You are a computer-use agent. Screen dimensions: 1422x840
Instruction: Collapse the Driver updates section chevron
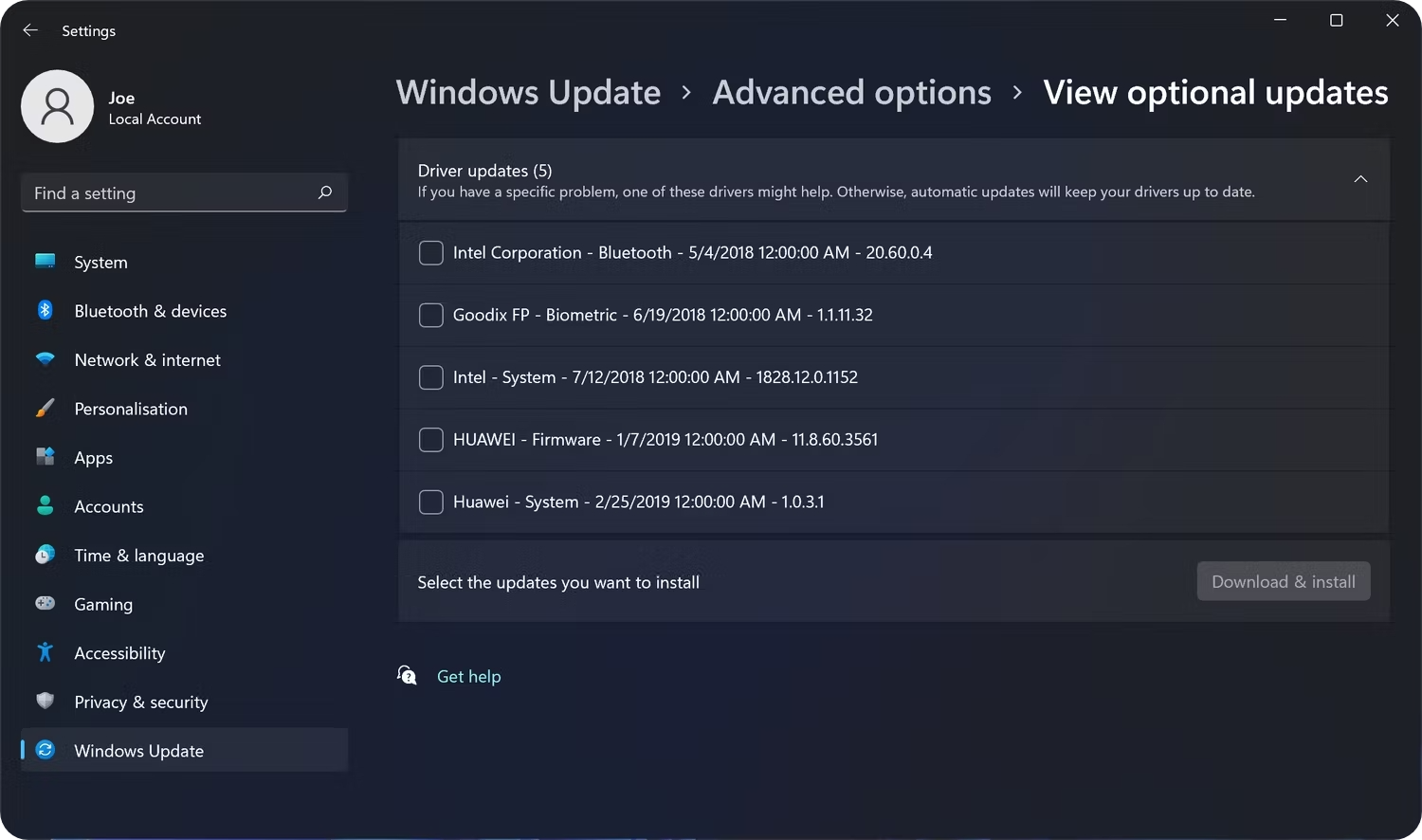click(1360, 179)
